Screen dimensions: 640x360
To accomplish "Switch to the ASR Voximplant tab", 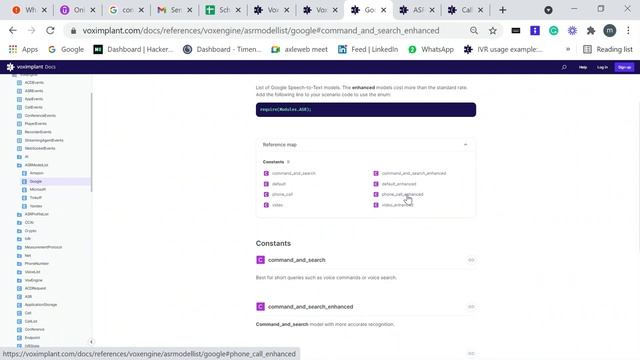I will [x=417, y=10].
